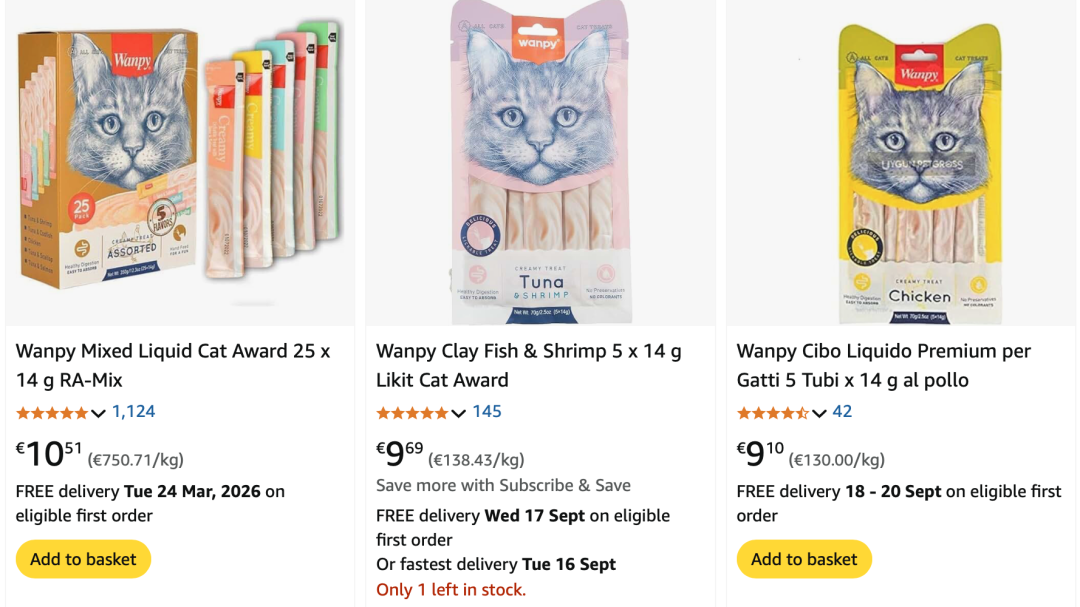Click the €9.69 price
This screenshot has width=1080, height=607.
[400, 454]
